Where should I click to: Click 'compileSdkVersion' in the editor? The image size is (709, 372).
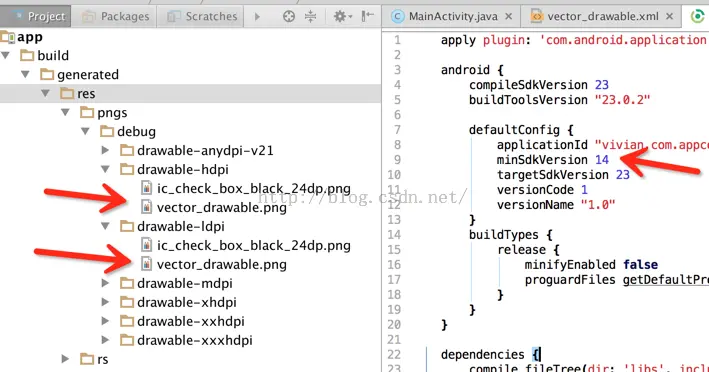tap(528, 85)
